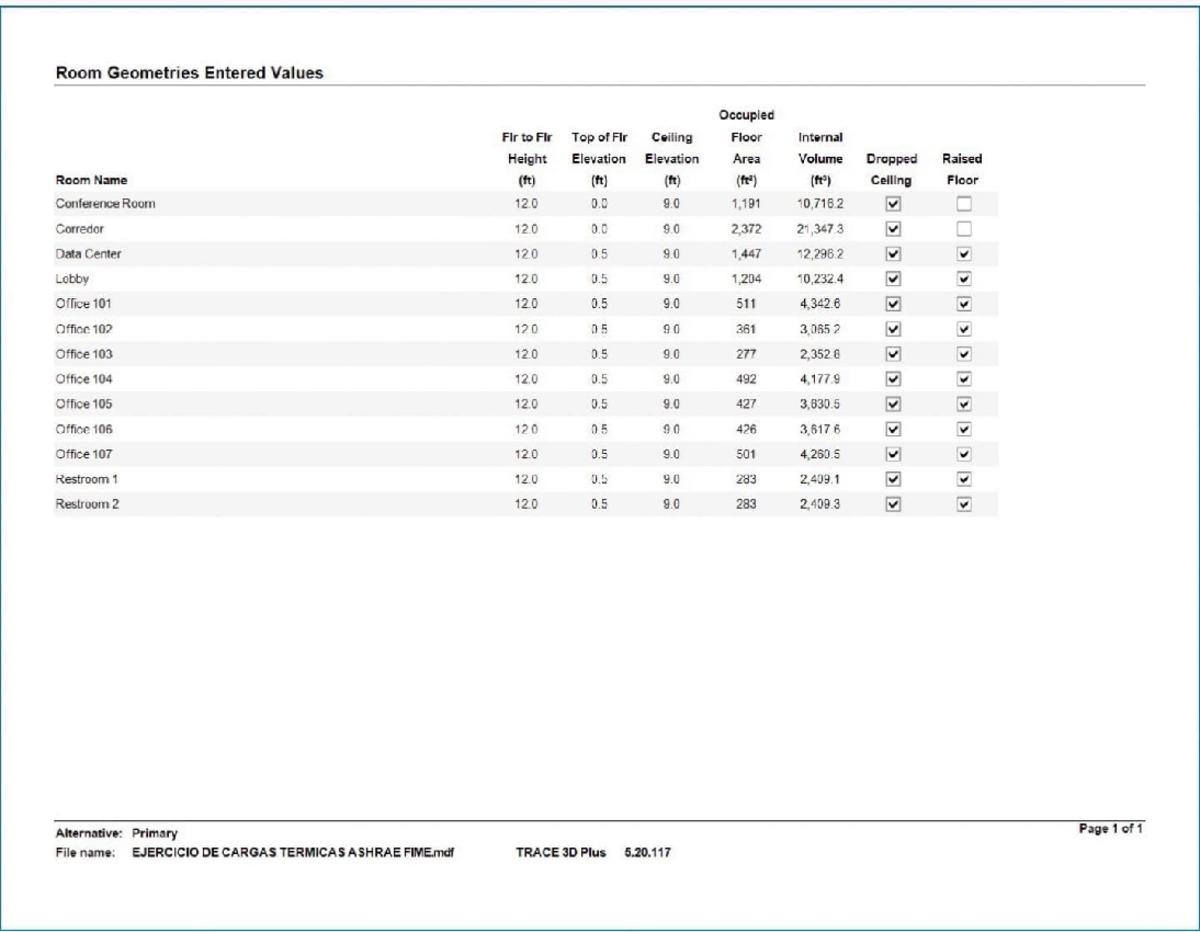Viewport: 1200px width, 932px height.
Task: Toggle Dropped Ceiling for Office 101
Action: coord(894,304)
